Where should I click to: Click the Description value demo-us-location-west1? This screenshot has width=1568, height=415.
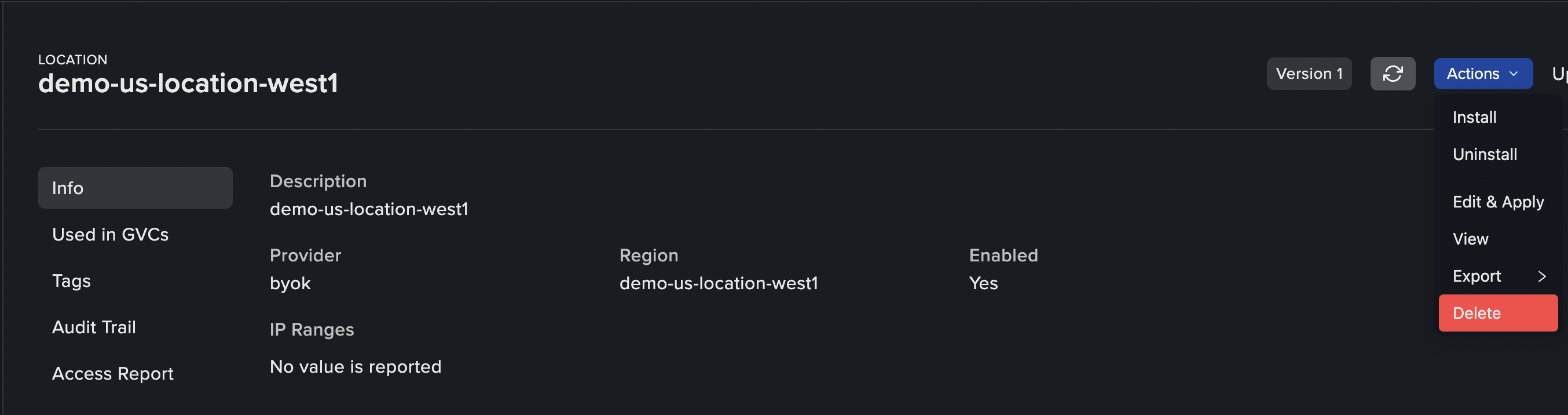point(369,209)
